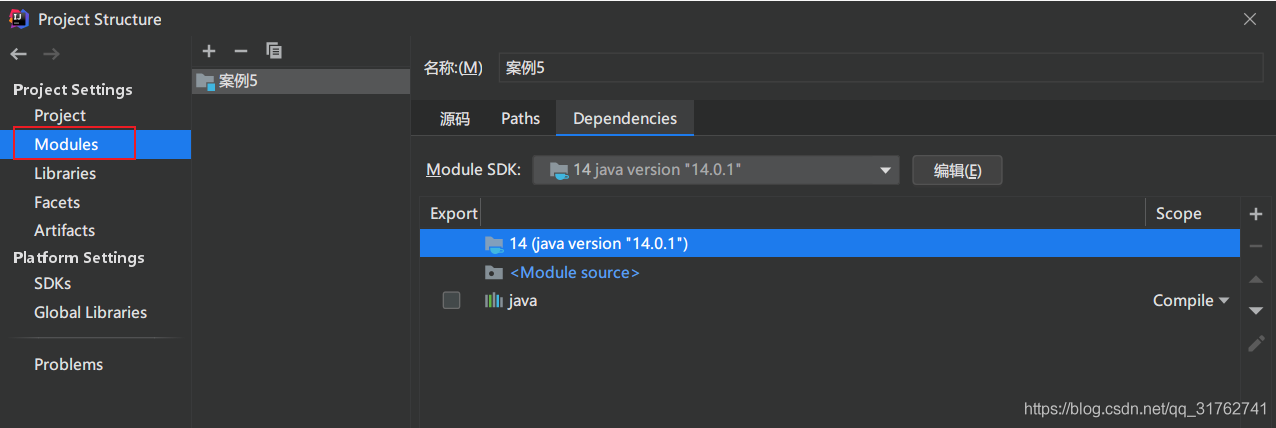This screenshot has width=1276, height=428.
Task: Add a new module with plus icon
Action: click(x=208, y=50)
